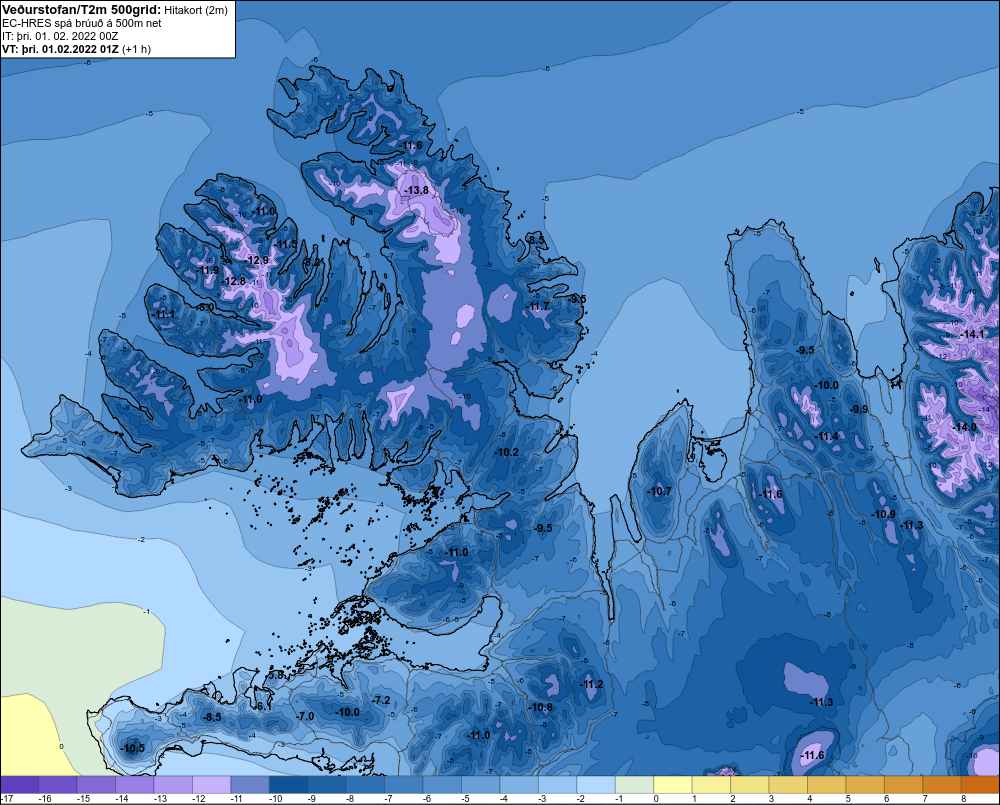Screen dimensions: 1000x805
Task: Click the -17 tick label in the legend
Action: pos(6,799)
